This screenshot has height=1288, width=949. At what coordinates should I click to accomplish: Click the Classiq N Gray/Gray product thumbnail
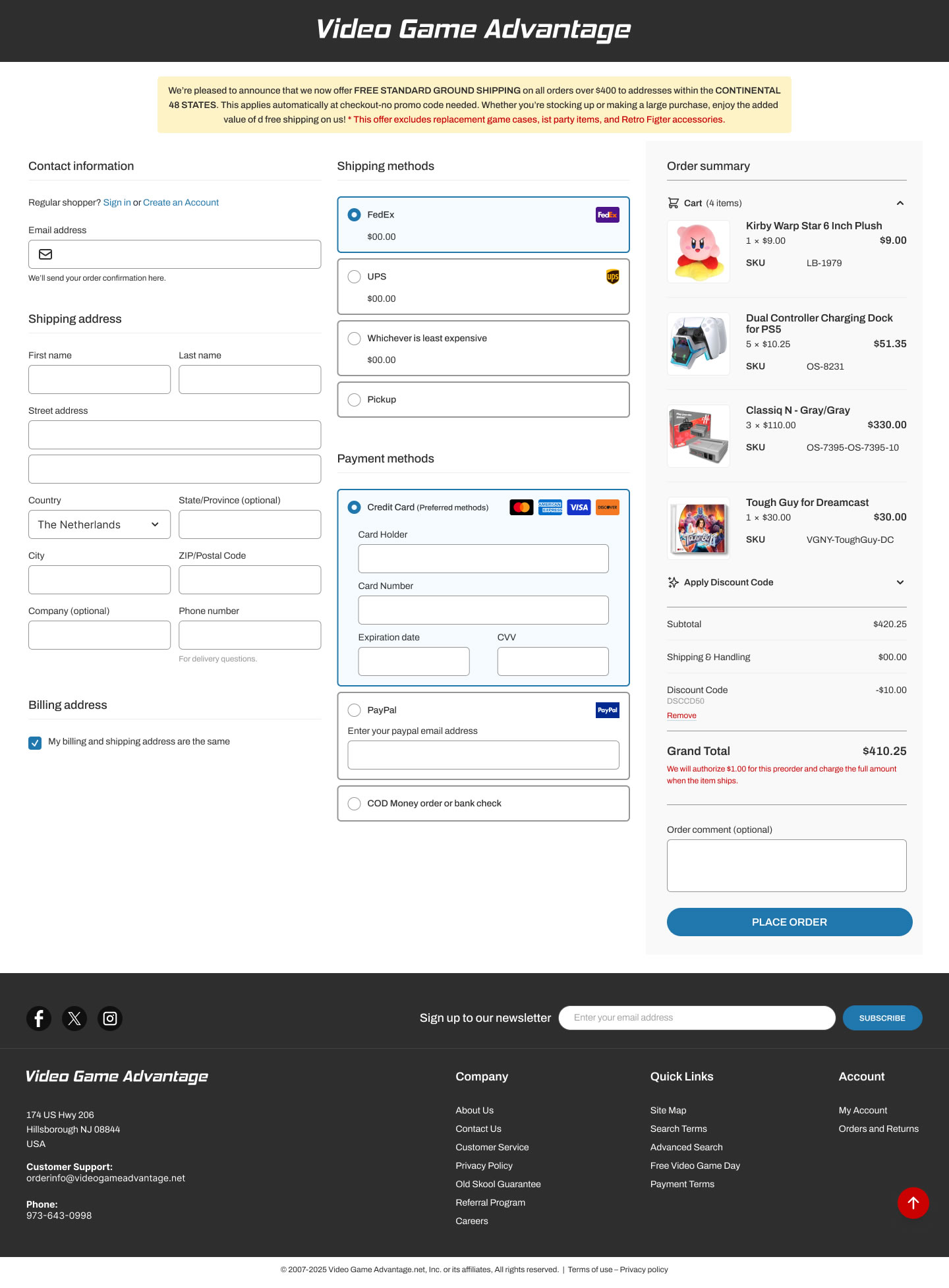coord(699,436)
